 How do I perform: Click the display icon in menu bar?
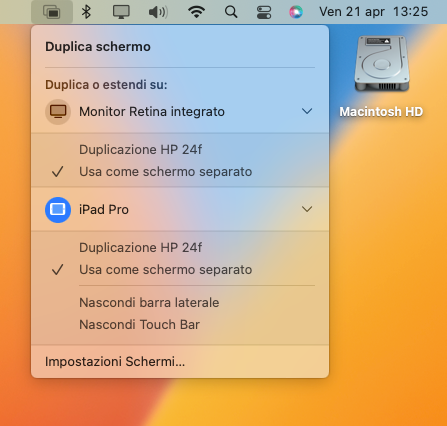(x=121, y=12)
